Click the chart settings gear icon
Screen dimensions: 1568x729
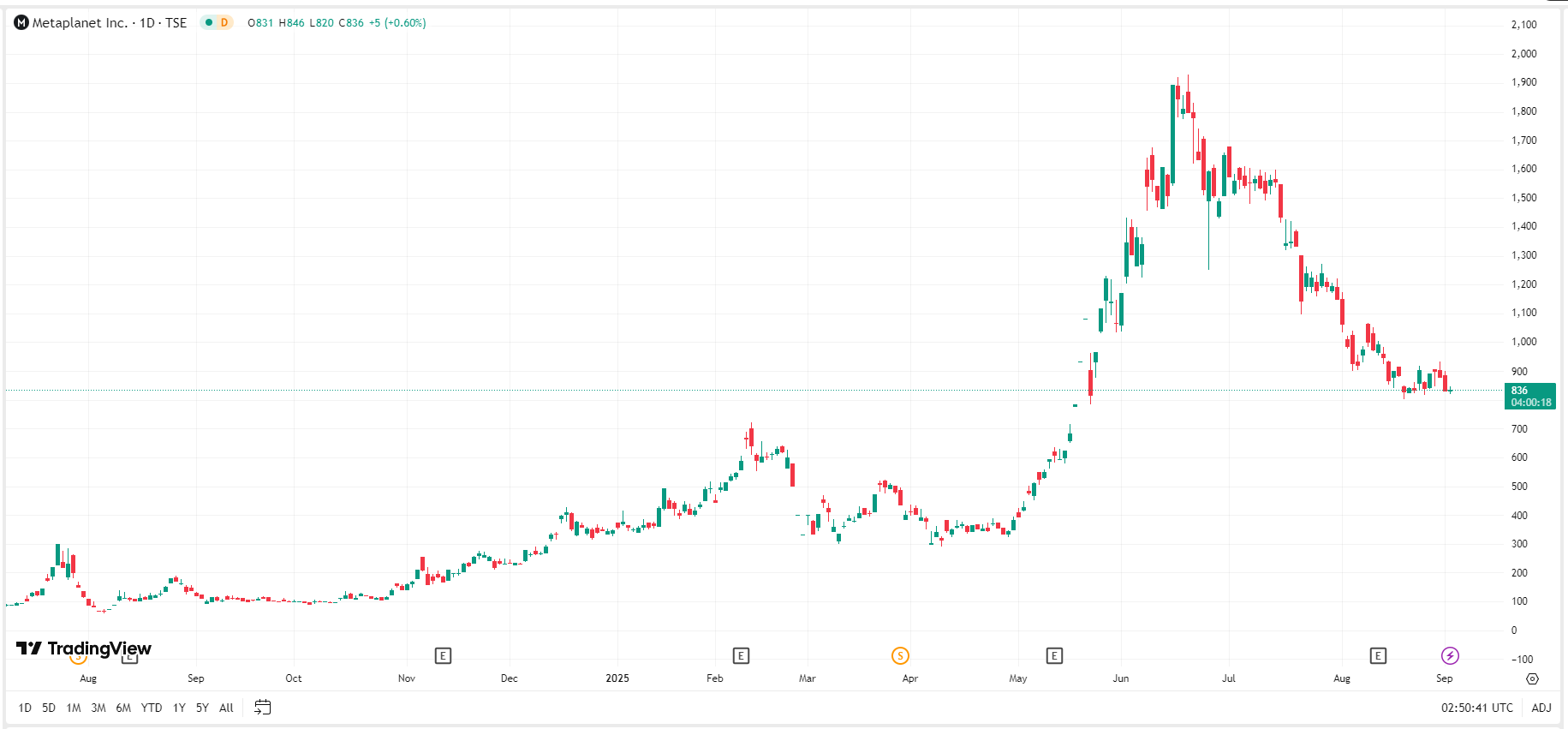pyautogui.click(x=1532, y=678)
